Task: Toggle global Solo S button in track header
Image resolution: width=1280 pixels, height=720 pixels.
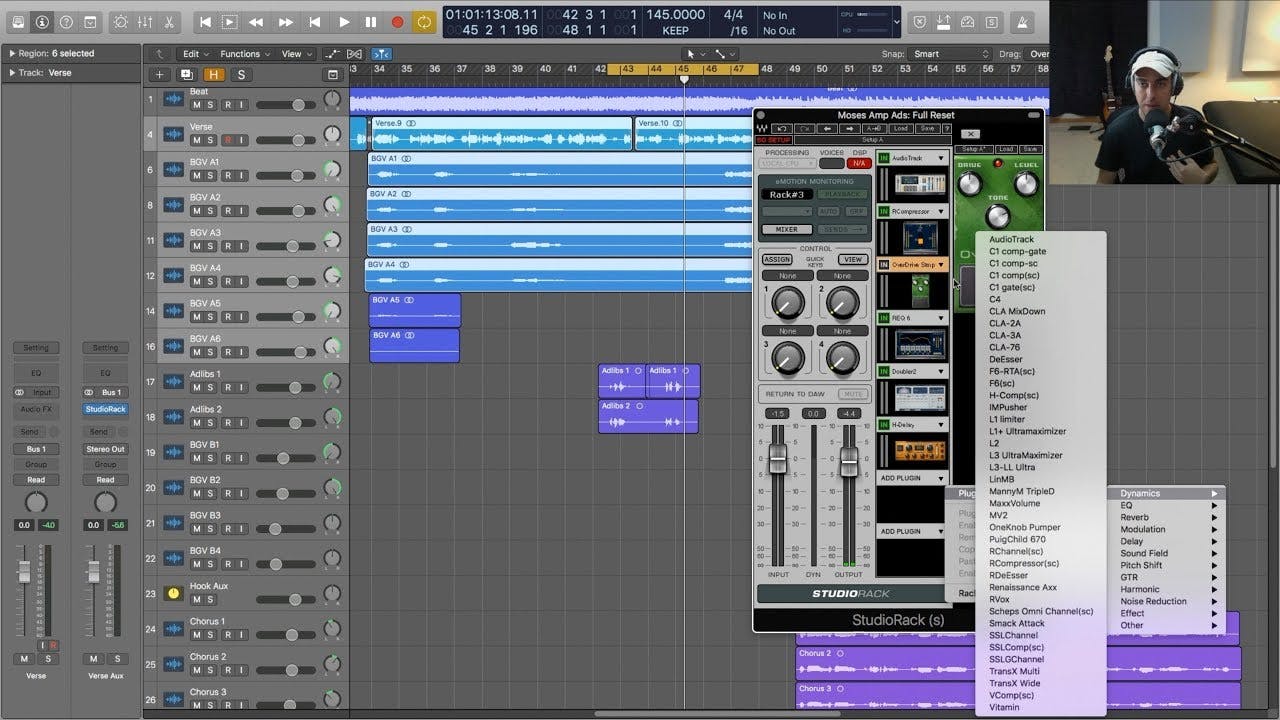Action: [x=241, y=74]
